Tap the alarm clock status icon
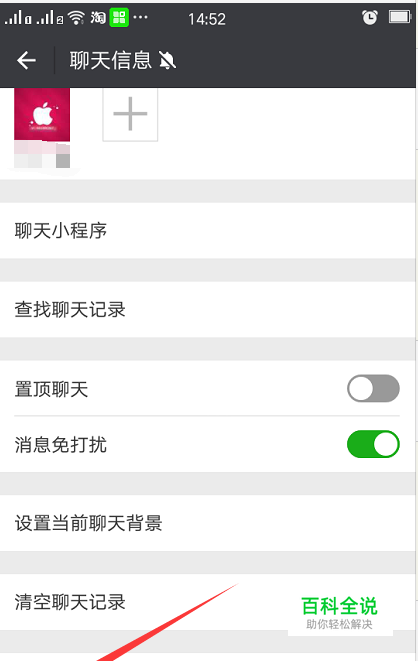418x661 pixels. point(370,17)
